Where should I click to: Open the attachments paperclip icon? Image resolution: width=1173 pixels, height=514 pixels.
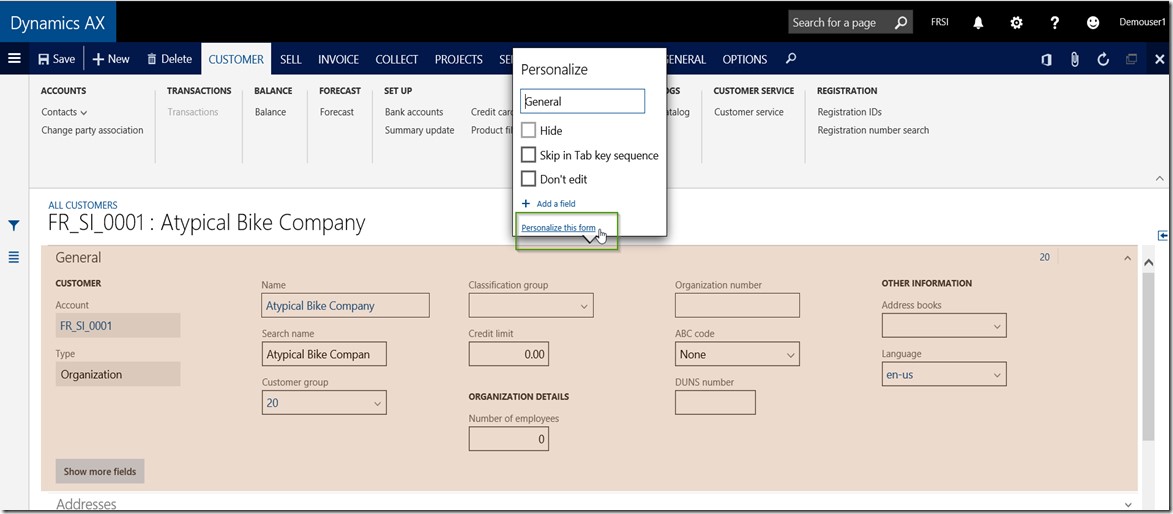[x=1075, y=60]
